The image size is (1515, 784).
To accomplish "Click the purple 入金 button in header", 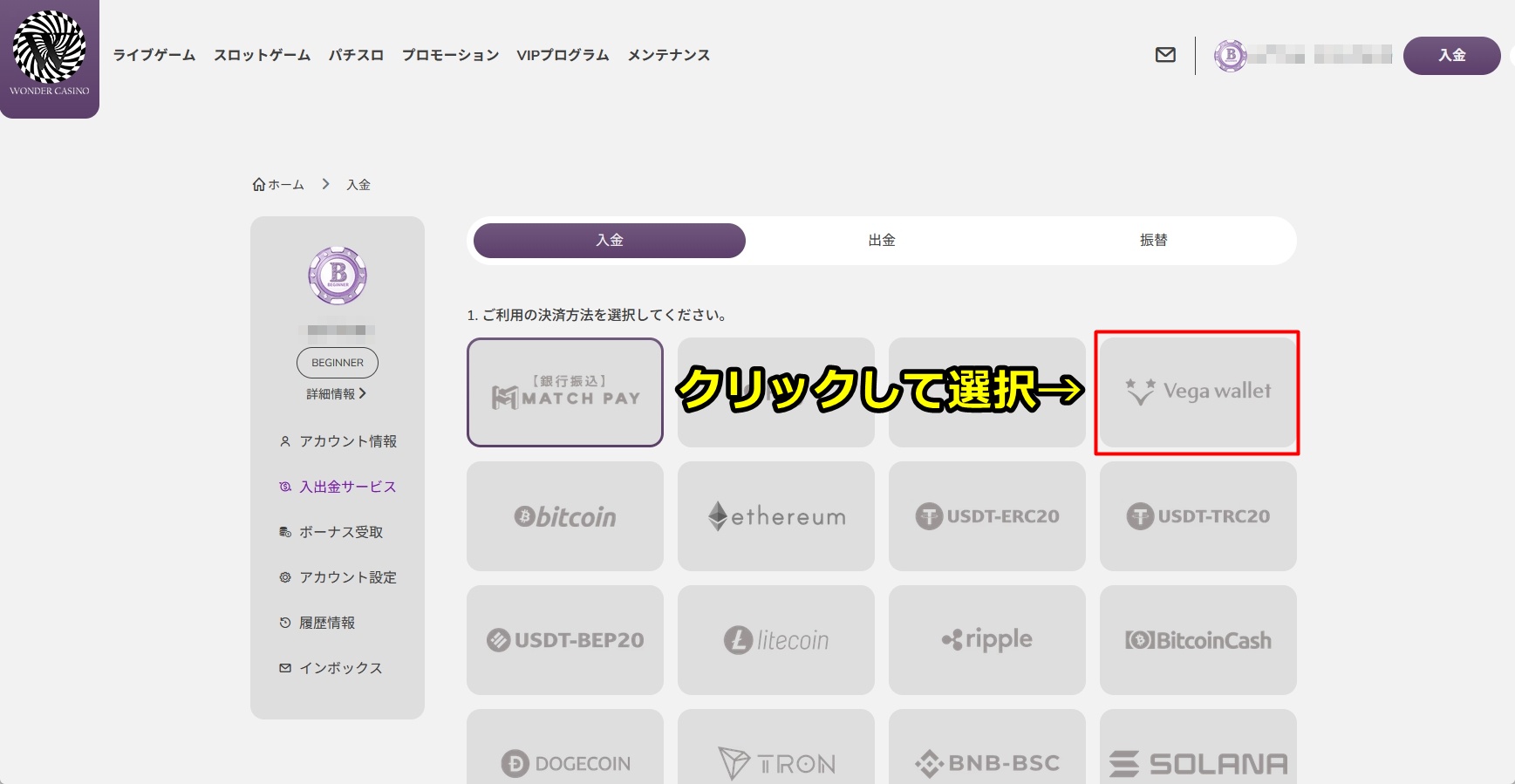I will (x=1451, y=56).
